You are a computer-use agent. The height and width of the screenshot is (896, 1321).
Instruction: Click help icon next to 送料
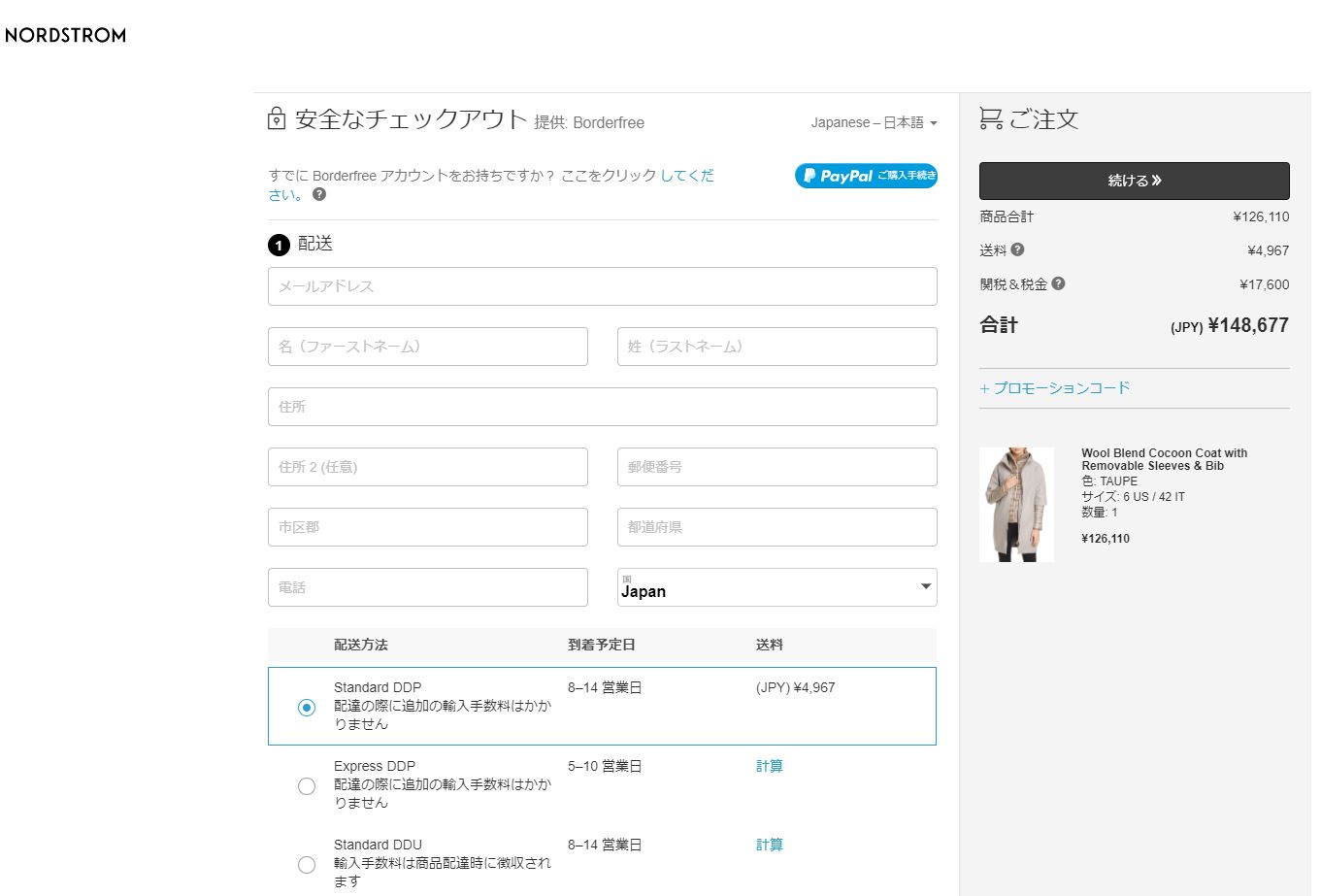(1017, 249)
